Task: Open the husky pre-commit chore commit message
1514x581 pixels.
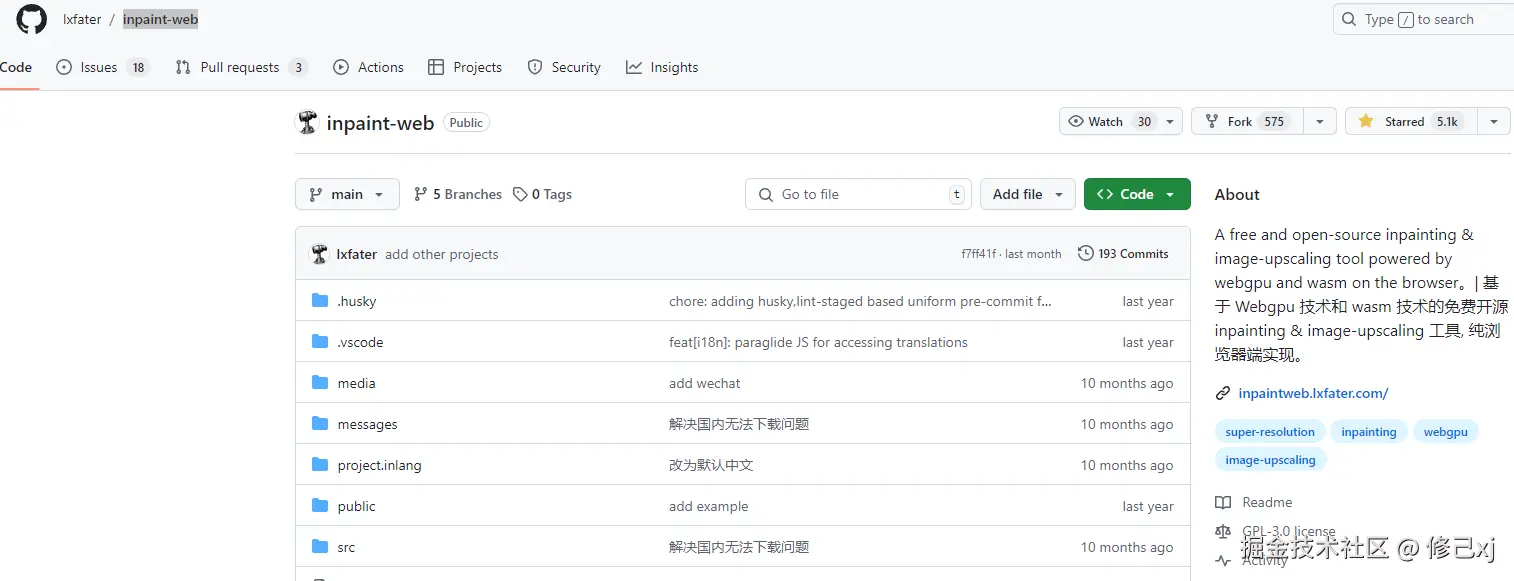Action: (860, 301)
